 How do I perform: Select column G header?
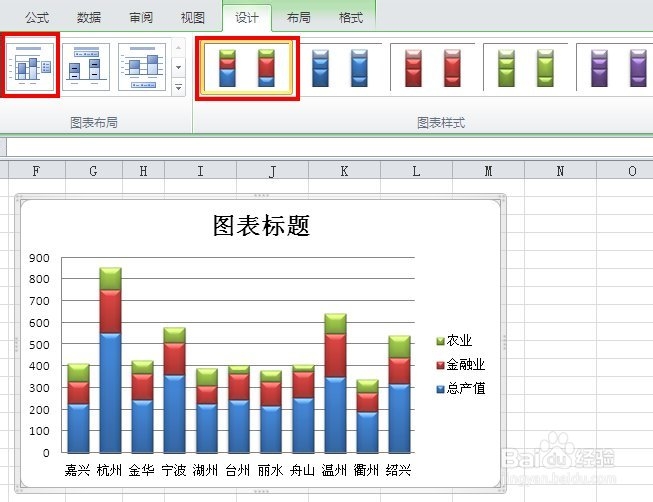pos(94,171)
